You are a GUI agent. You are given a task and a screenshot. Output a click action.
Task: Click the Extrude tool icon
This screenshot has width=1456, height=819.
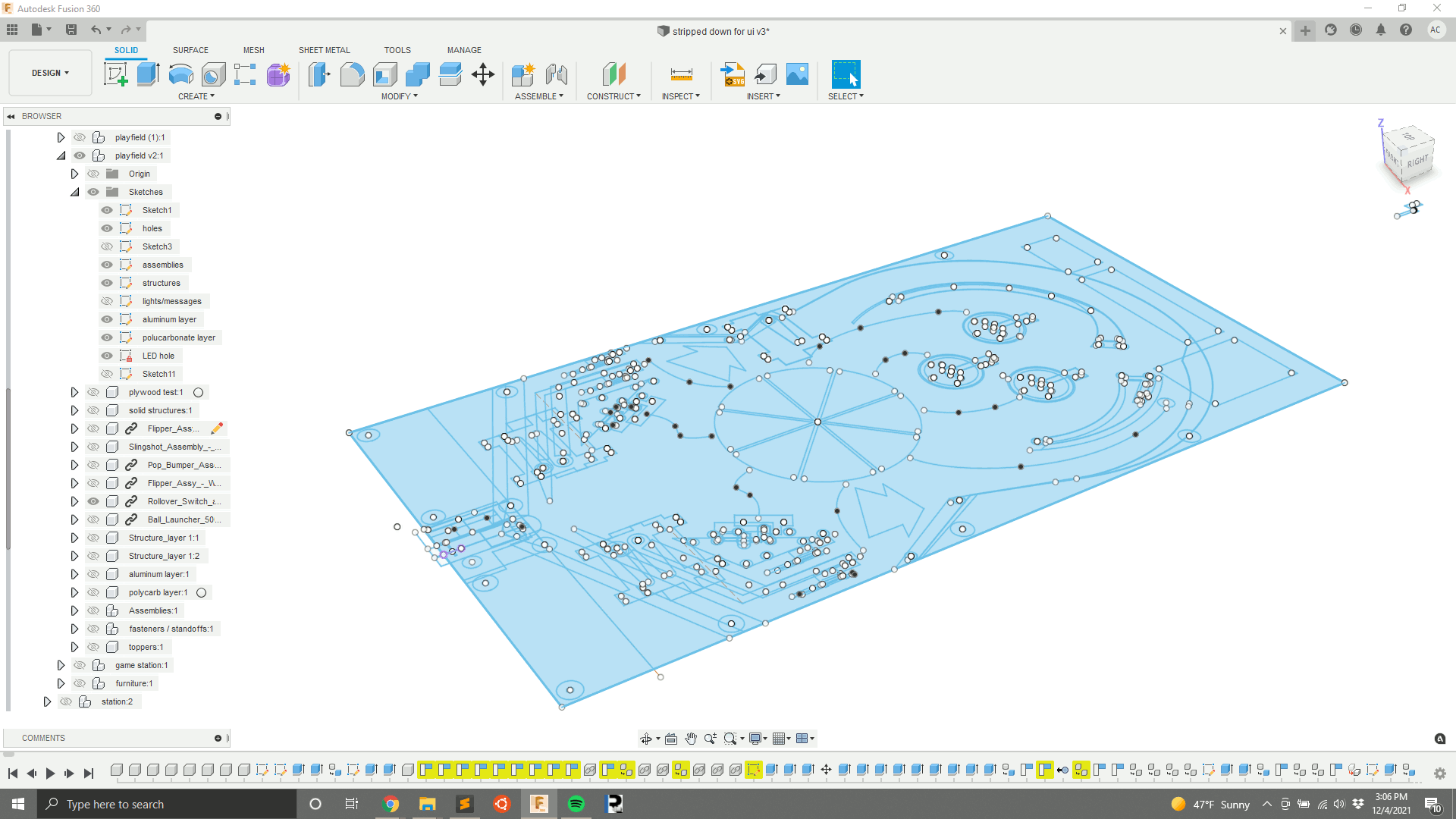[x=148, y=74]
